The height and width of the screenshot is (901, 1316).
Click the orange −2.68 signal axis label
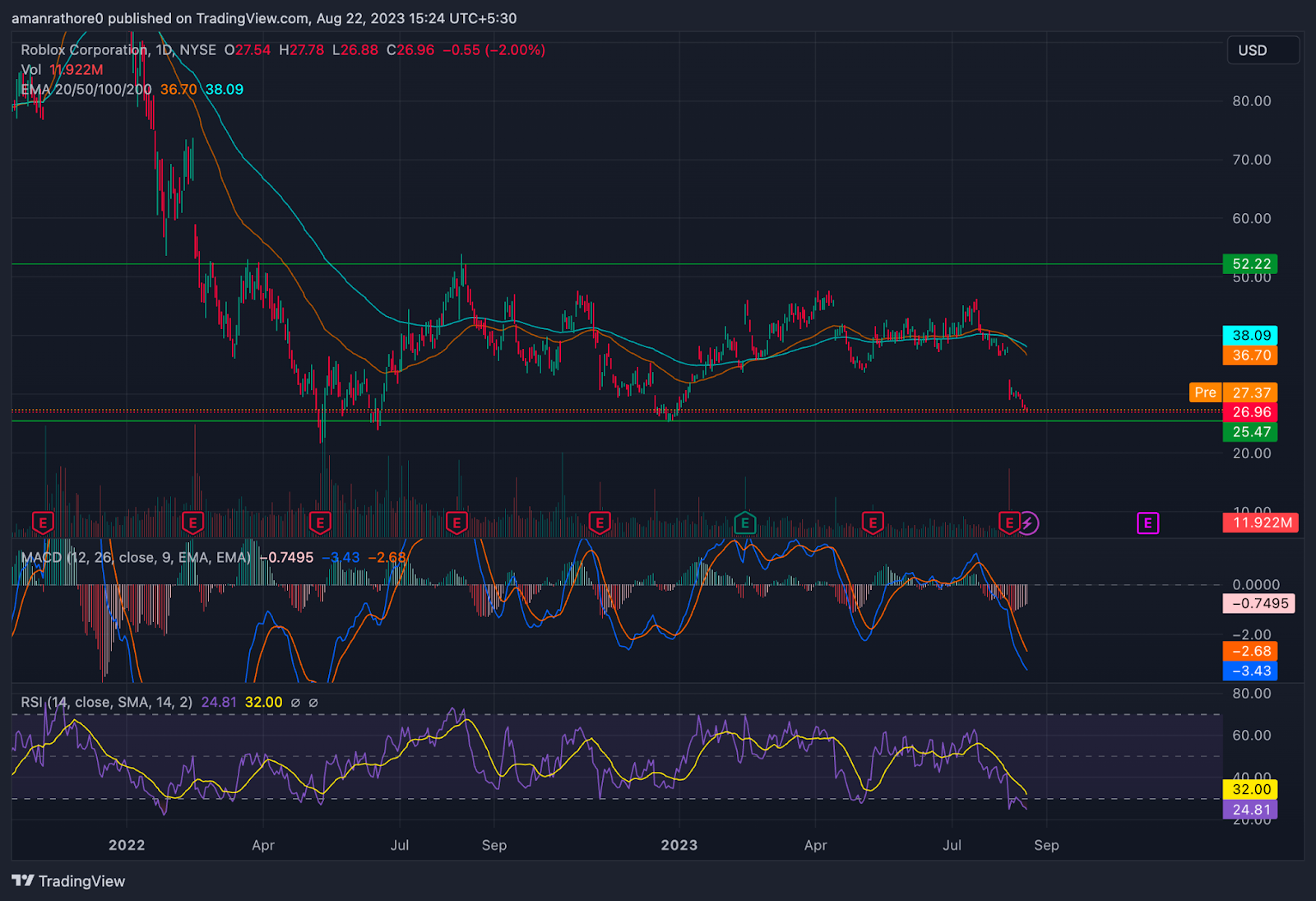click(1250, 651)
